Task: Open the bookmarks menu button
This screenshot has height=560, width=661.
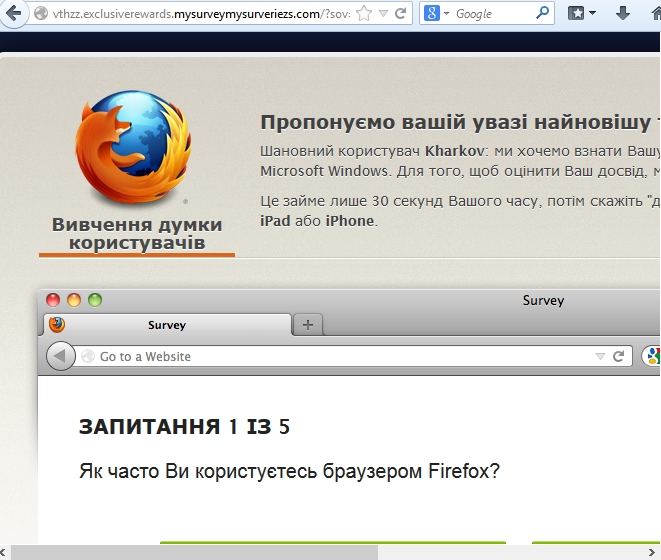Action: click(582, 14)
